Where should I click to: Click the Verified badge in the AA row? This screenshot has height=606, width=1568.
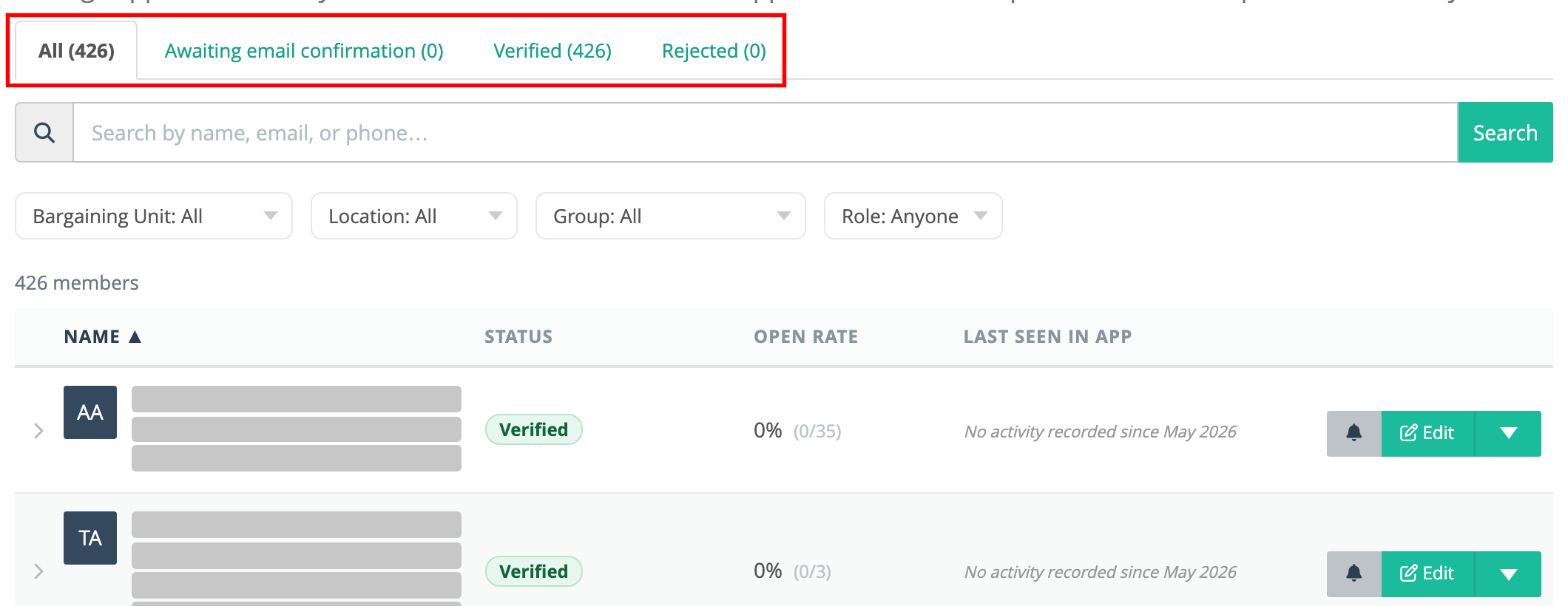coord(534,429)
